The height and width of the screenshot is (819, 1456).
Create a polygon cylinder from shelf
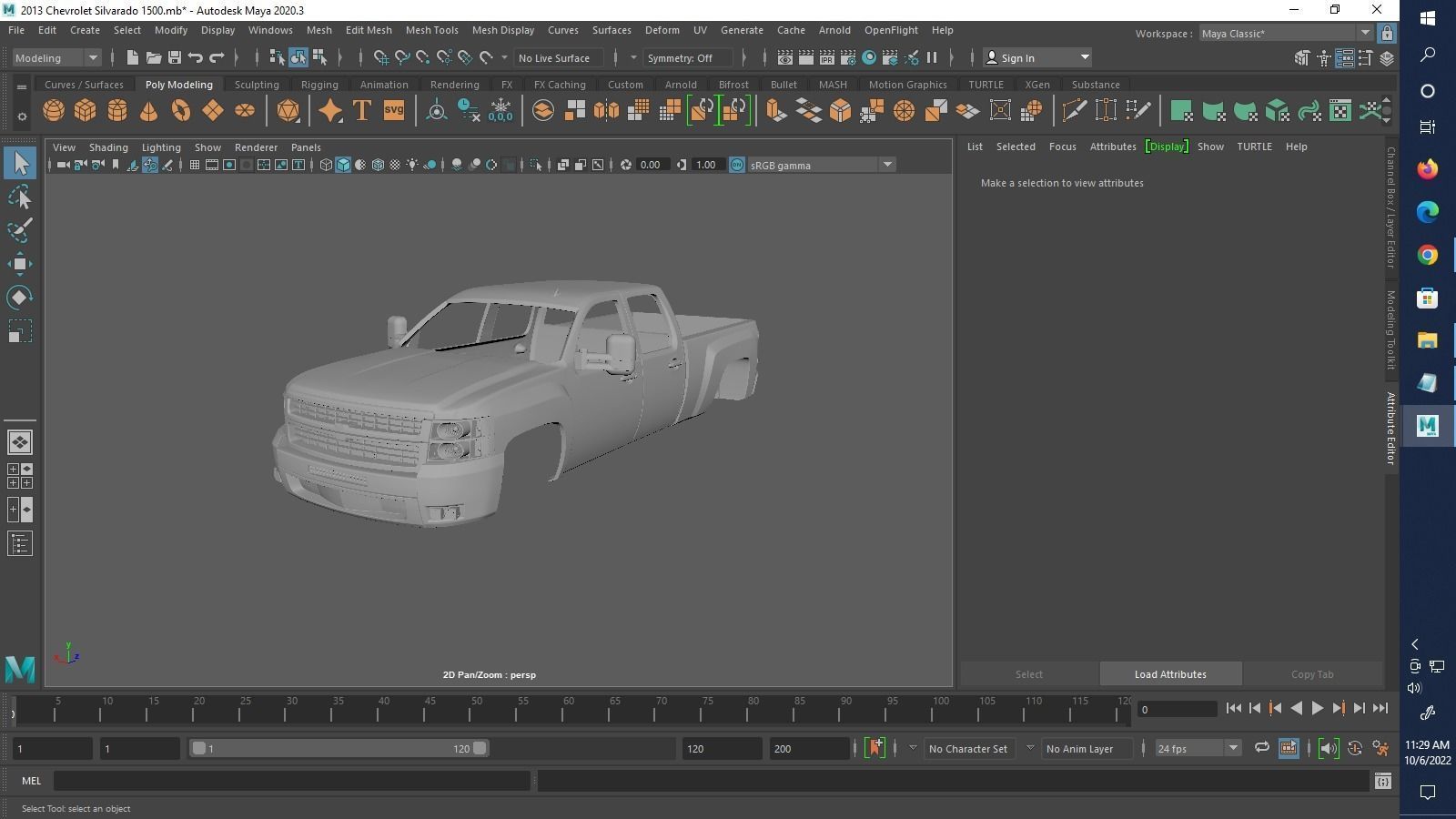117,111
